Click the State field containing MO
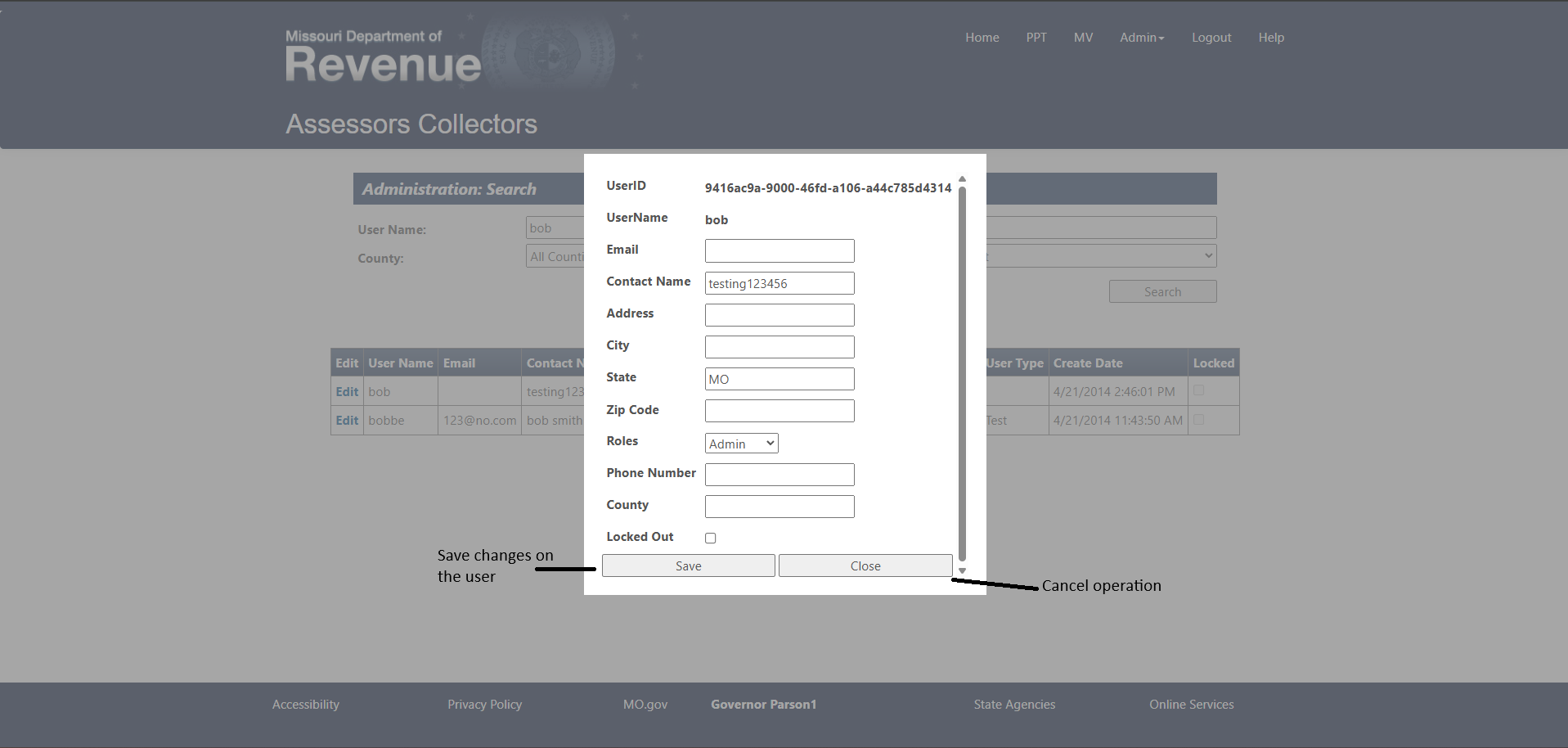 779,379
